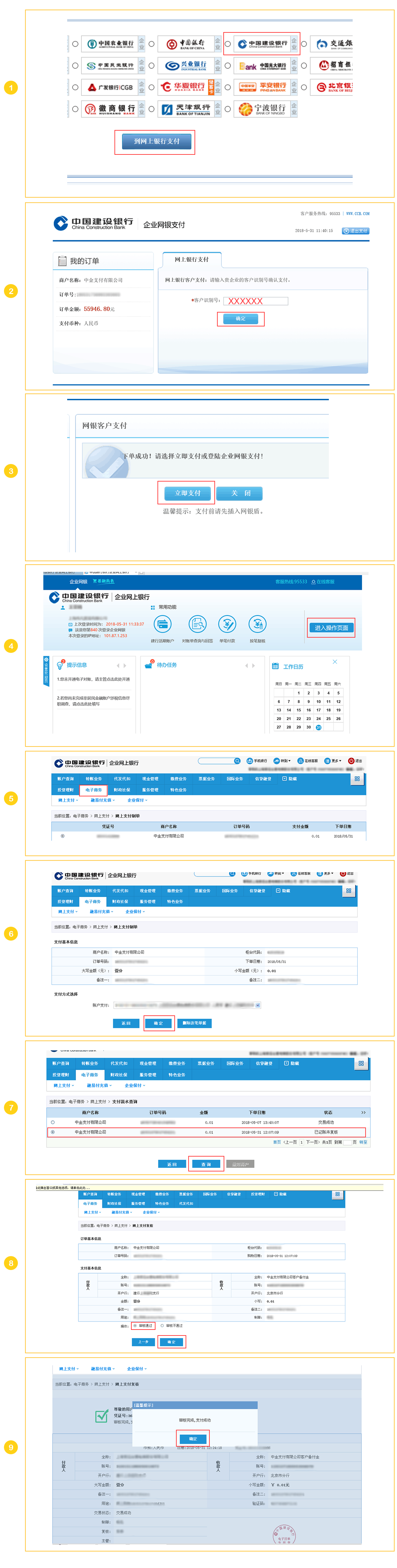Screen dimensions: 397x1568
Task: Click the grid icon in step 7 menu bar
Action: [x=361, y=1063]
